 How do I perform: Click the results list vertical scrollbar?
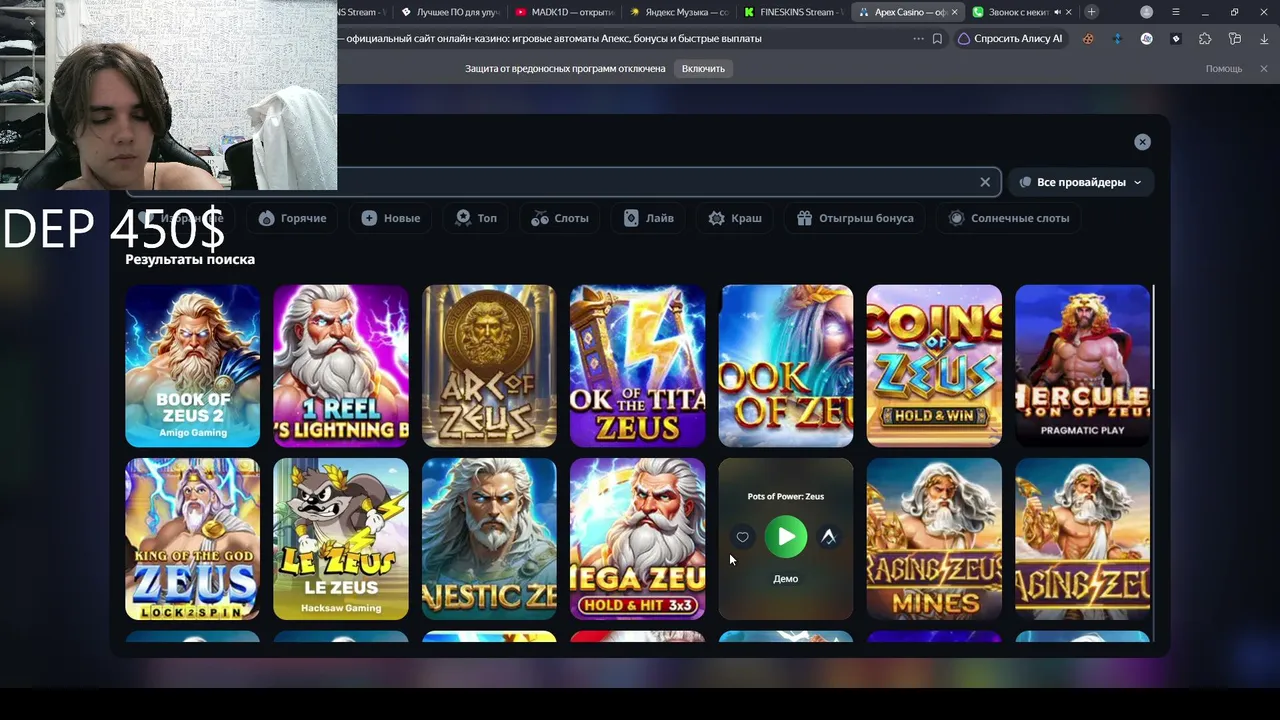tap(1154, 337)
